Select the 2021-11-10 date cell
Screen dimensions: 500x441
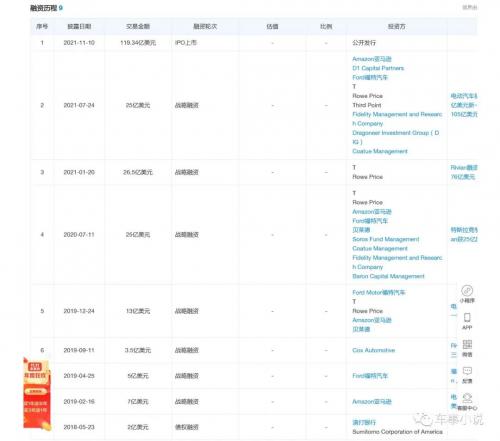(79, 43)
